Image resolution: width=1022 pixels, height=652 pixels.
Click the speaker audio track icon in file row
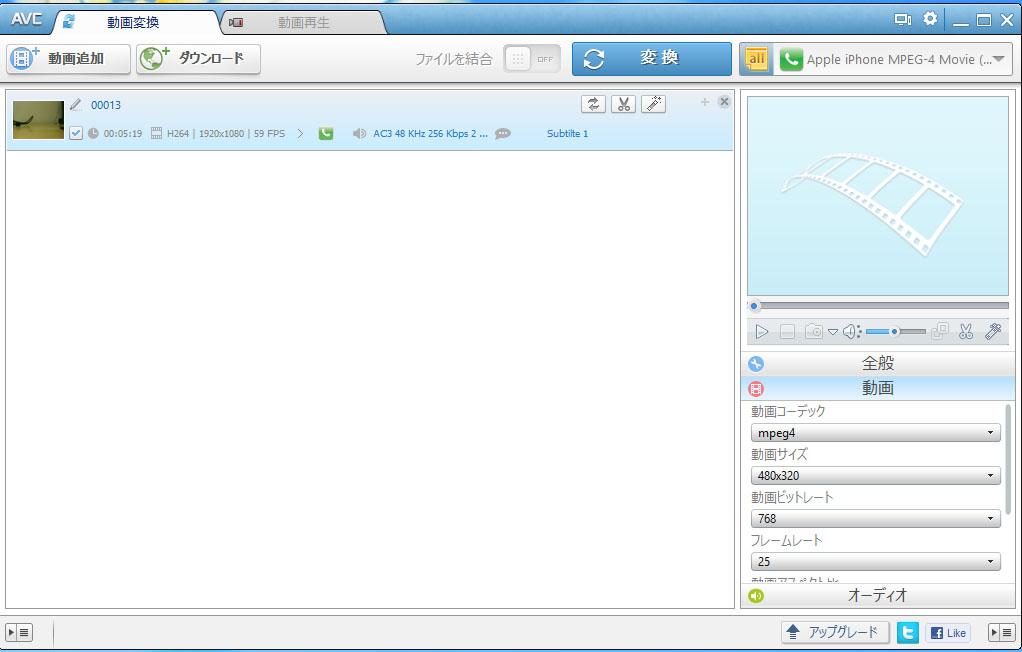point(359,133)
